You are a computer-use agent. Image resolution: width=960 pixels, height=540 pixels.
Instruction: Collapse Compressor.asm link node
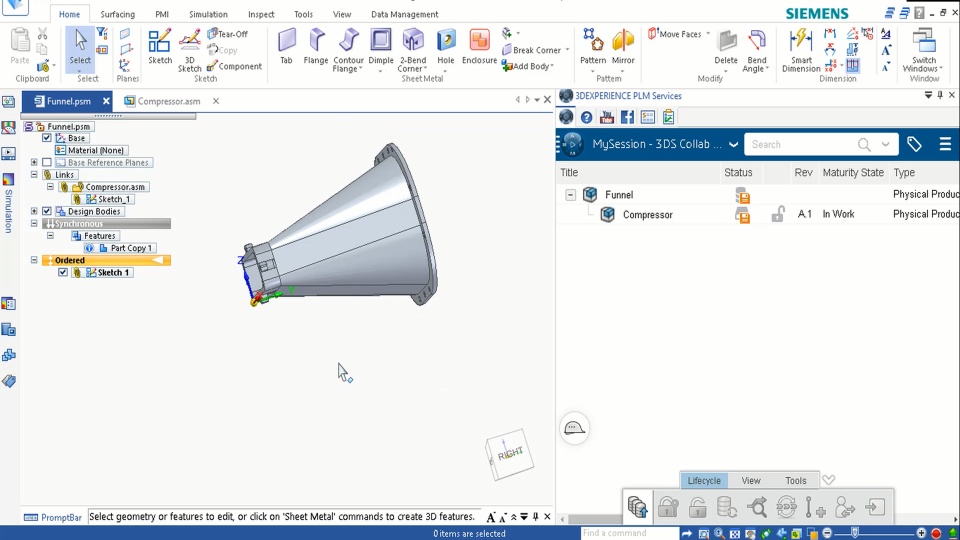[x=50, y=187]
